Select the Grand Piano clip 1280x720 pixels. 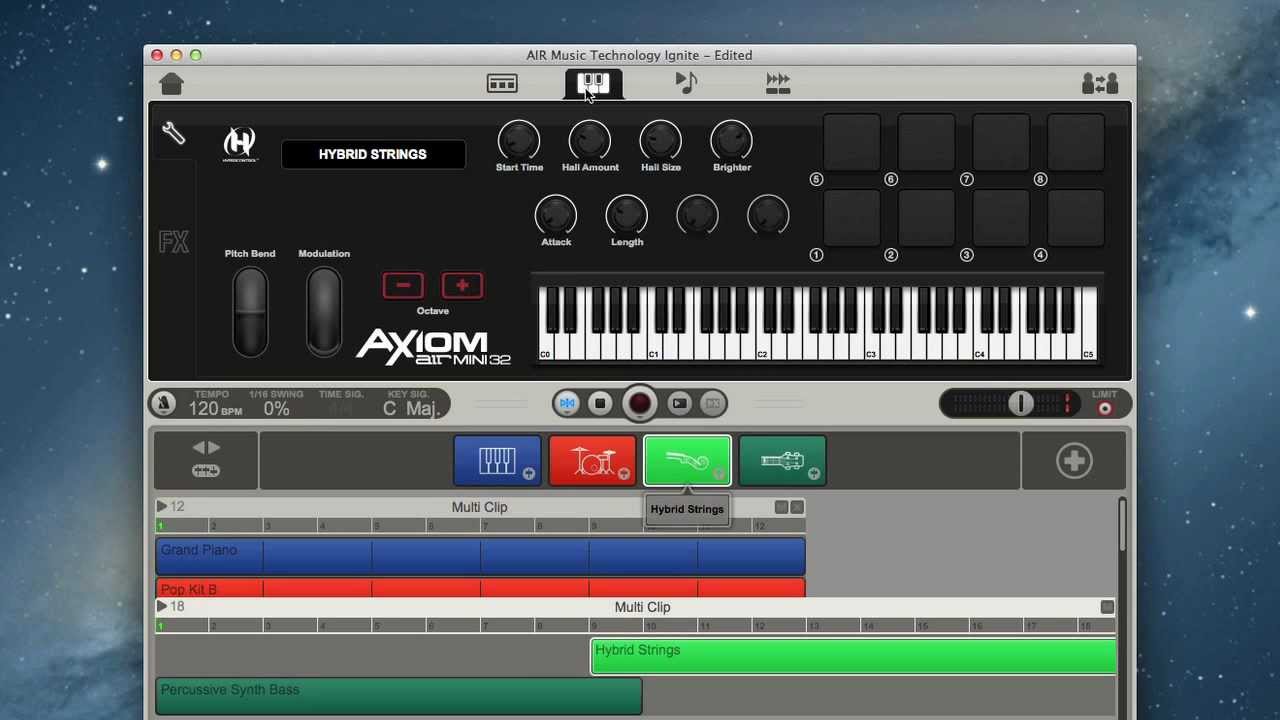[480, 557]
